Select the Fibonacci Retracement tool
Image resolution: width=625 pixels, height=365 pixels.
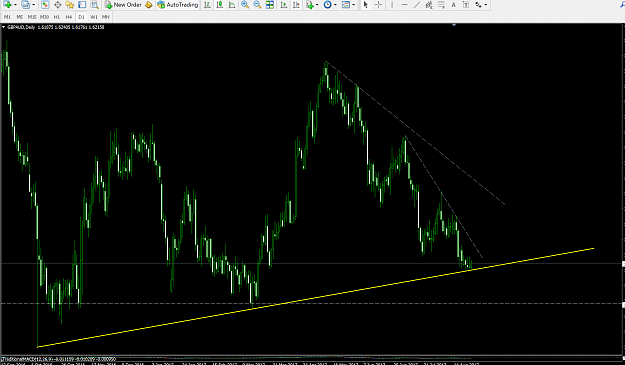(x=441, y=4)
